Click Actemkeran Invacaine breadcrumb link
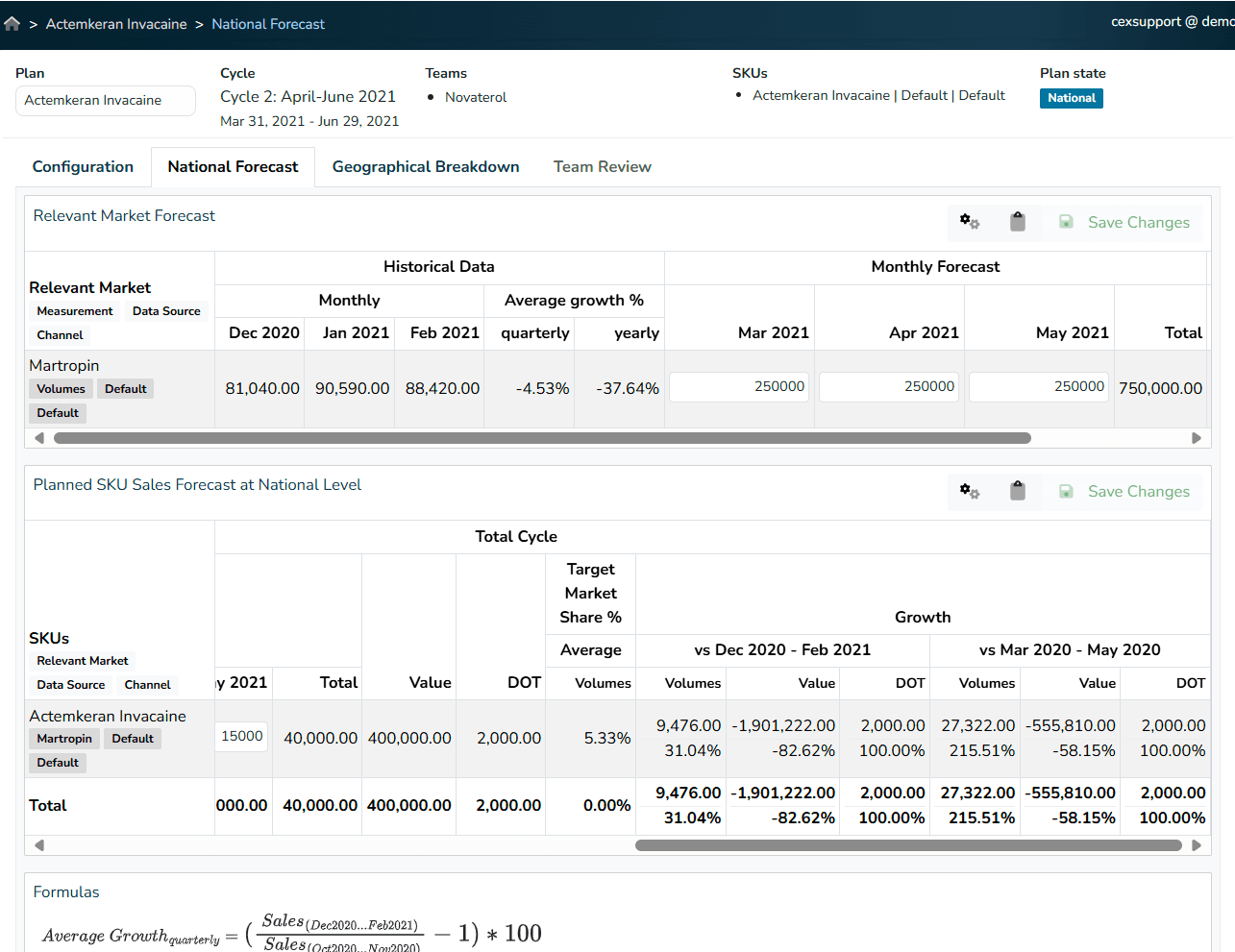Screen dimensions: 1235x952 click(116, 24)
